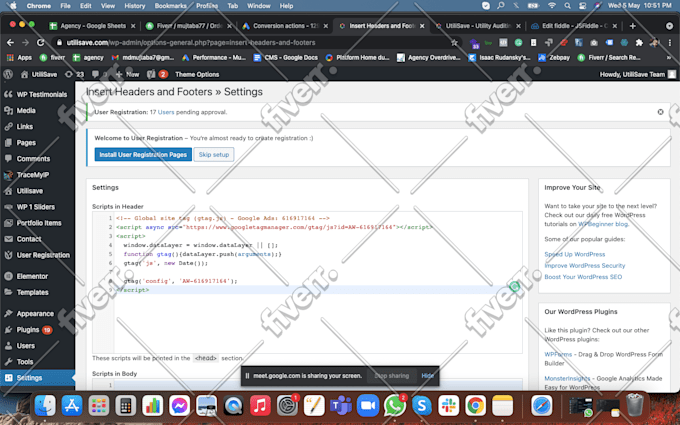Go back to the previous page
This screenshot has height=425, width=680.
[x=10, y=42]
